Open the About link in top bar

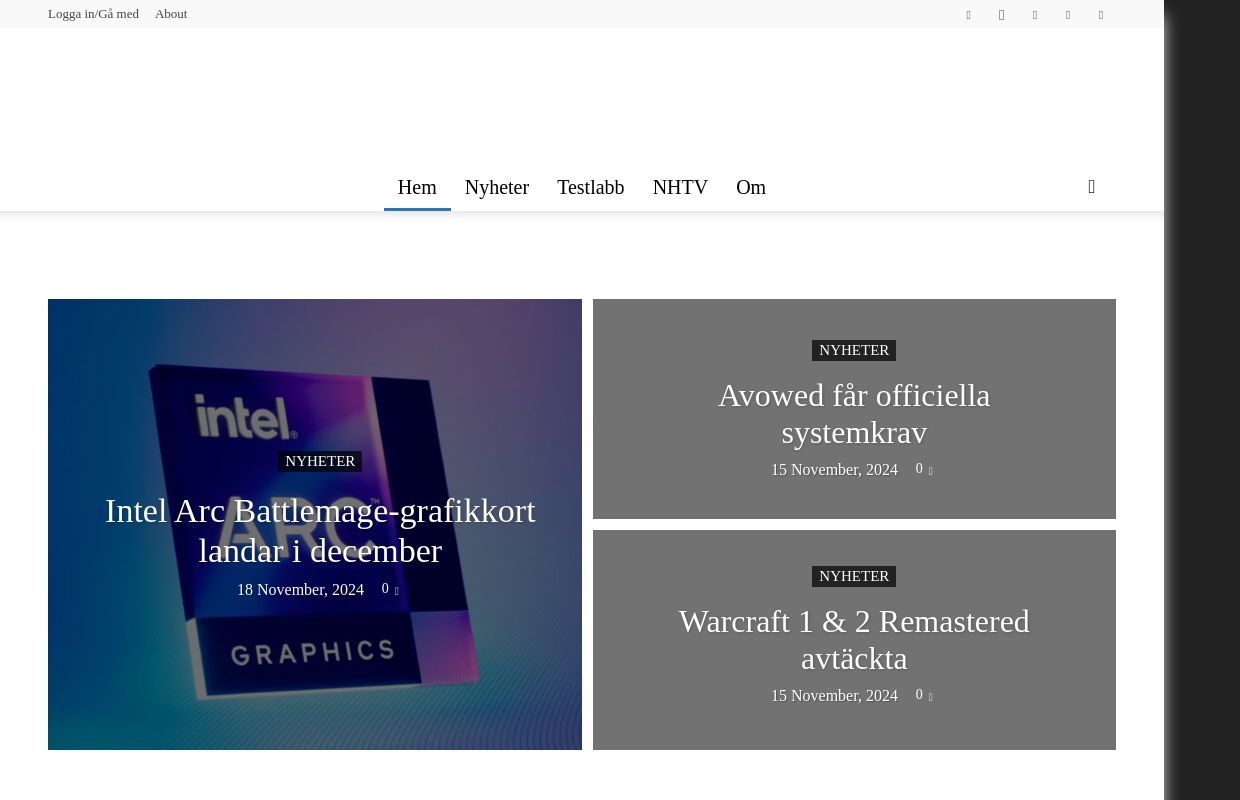171,14
